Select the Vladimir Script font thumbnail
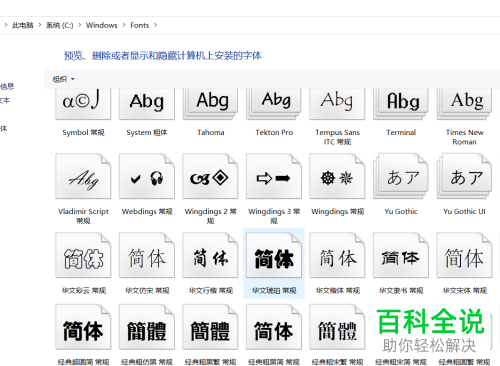Image resolution: width=500 pixels, height=366 pixels. (83, 176)
